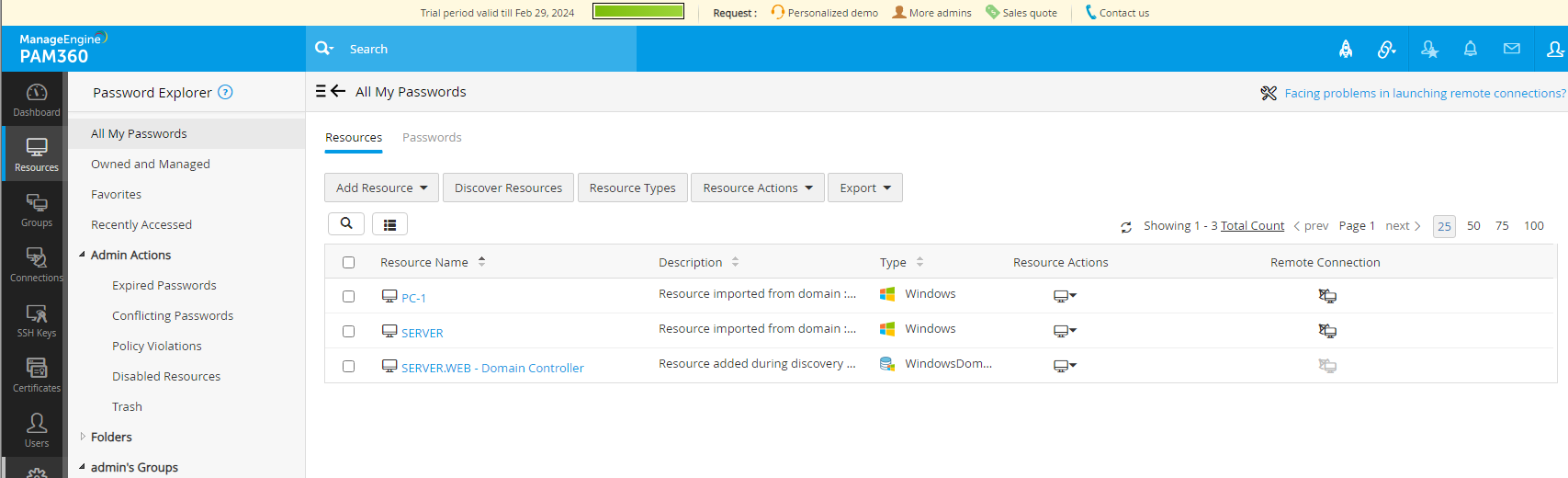Open the table search magnifier icon
Image resolution: width=1568 pixels, height=478 pixels.
pyautogui.click(x=346, y=223)
